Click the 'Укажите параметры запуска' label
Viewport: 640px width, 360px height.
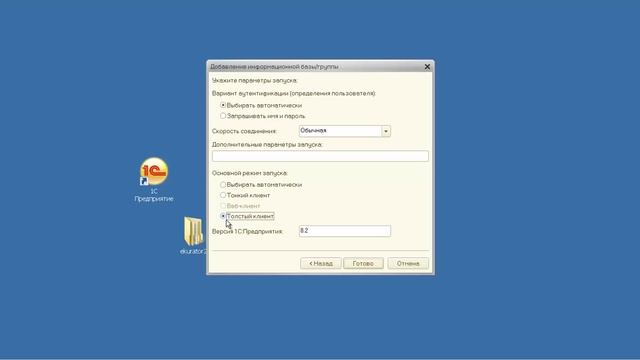255,80
